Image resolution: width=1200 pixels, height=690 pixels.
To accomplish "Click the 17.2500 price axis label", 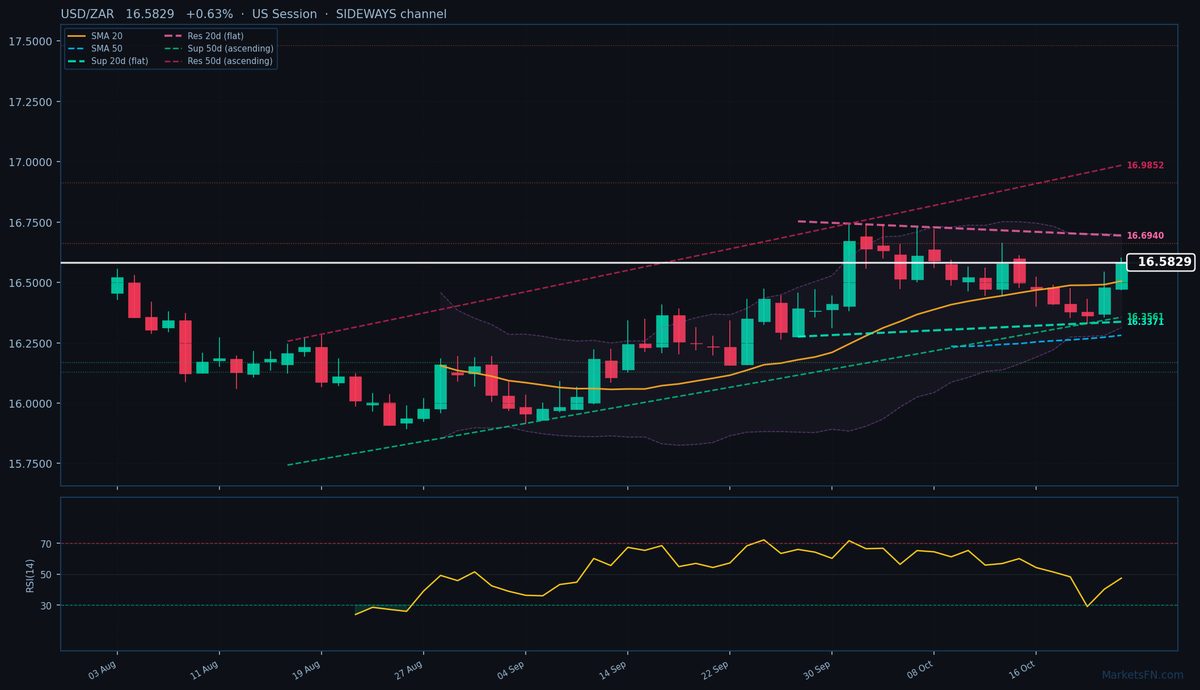I will coord(30,102).
